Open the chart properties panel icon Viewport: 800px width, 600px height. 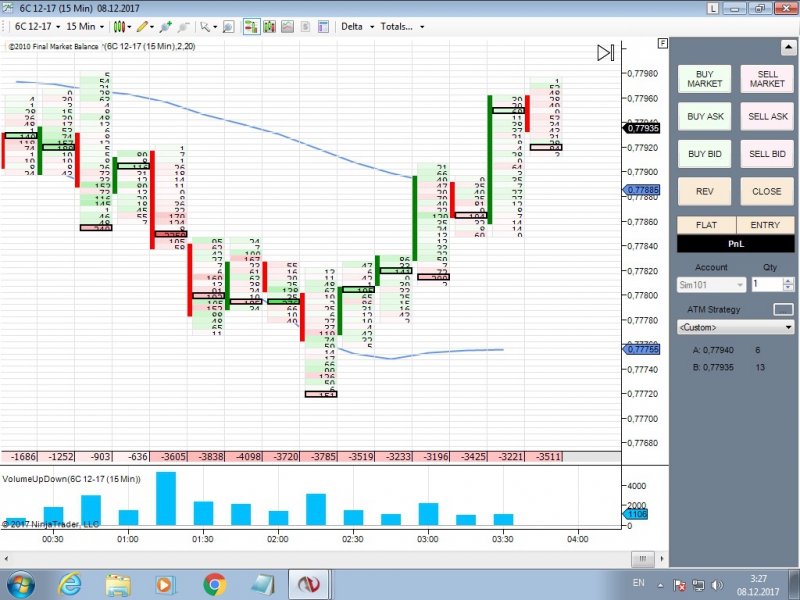click(323, 27)
